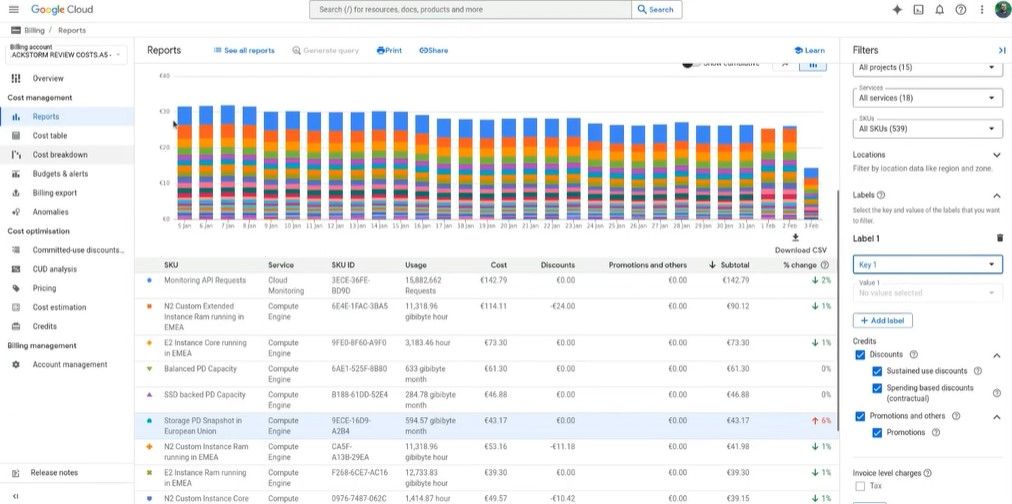The height and width of the screenshot is (504, 1012).
Task: Open the Billing account selector dropdown
Action: click(66, 53)
